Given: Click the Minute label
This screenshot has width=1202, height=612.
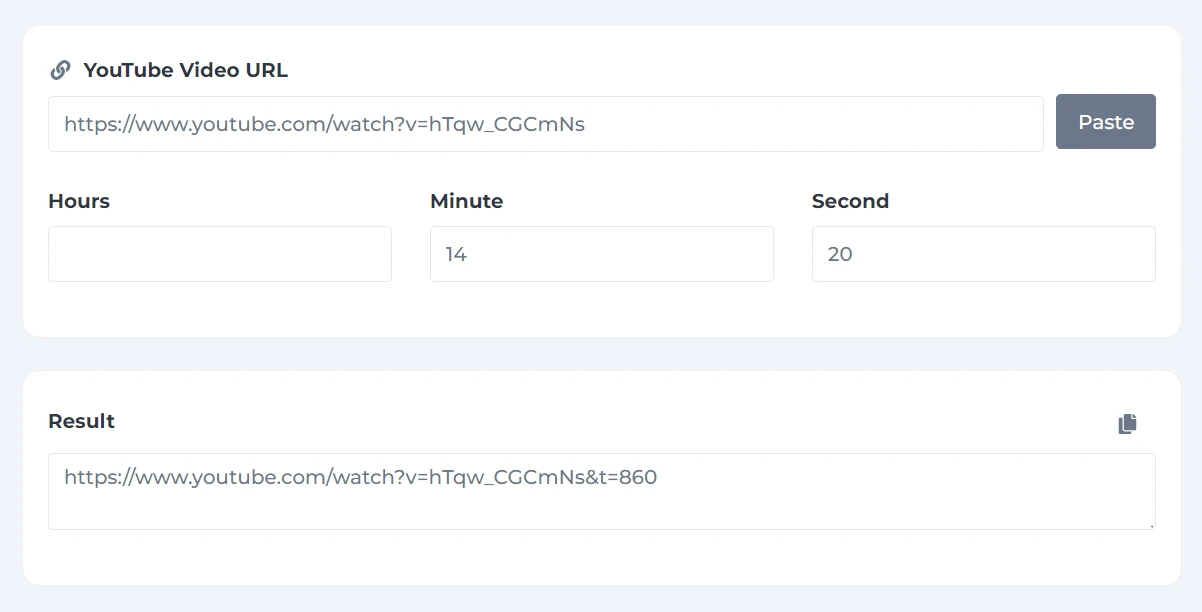Looking at the screenshot, I should 466,201.
